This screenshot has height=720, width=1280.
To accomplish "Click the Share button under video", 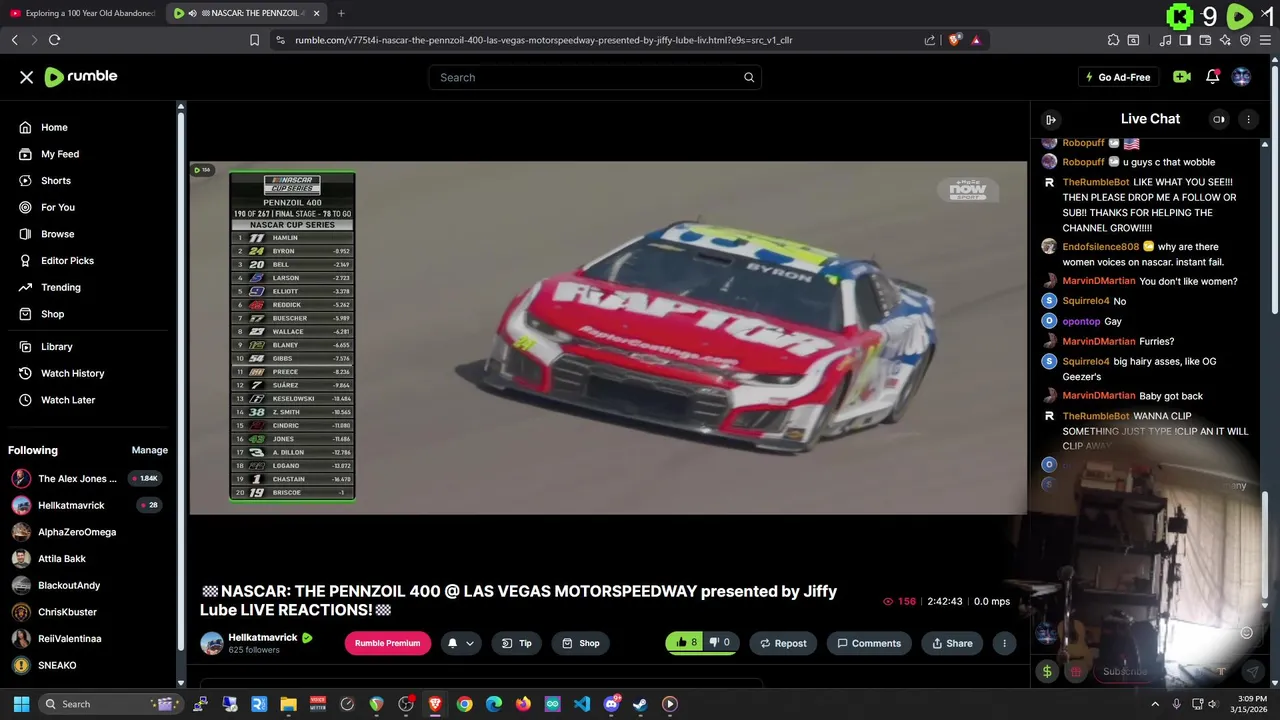I will click(952, 643).
